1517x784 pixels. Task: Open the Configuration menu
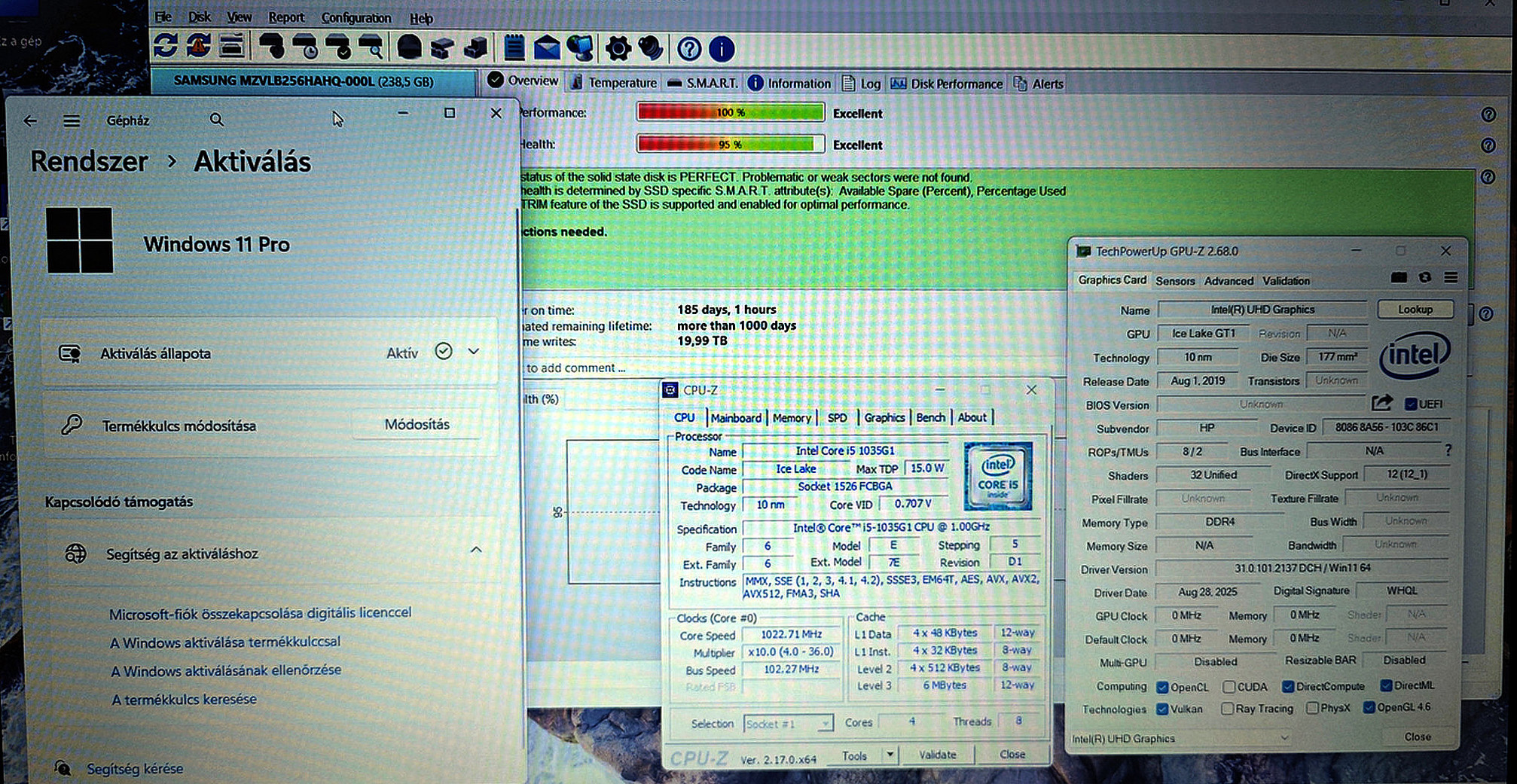[356, 18]
